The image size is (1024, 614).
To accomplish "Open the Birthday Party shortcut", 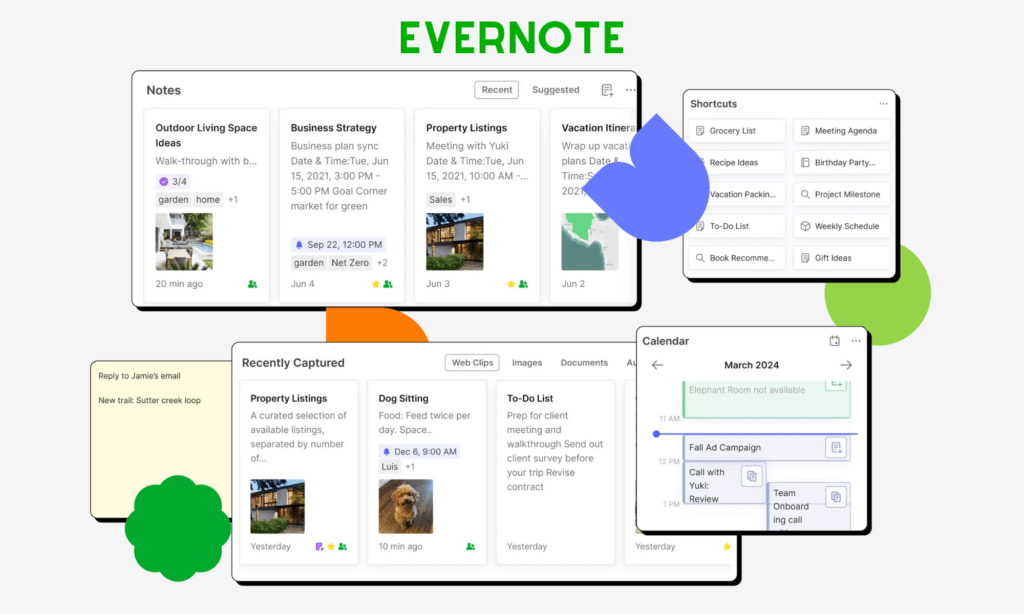I will [x=841, y=162].
